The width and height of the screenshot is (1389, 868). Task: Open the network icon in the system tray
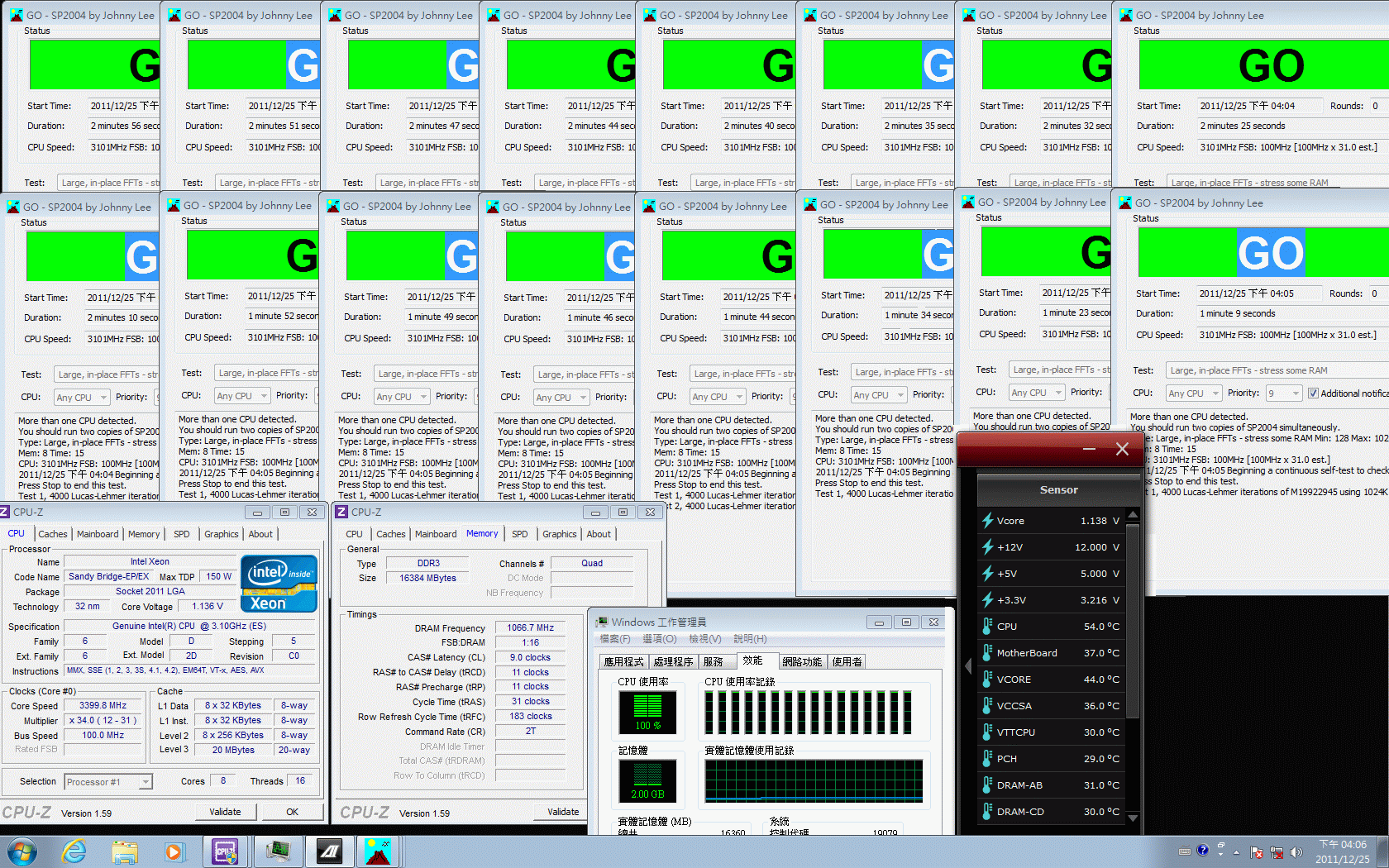pos(1277,852)
